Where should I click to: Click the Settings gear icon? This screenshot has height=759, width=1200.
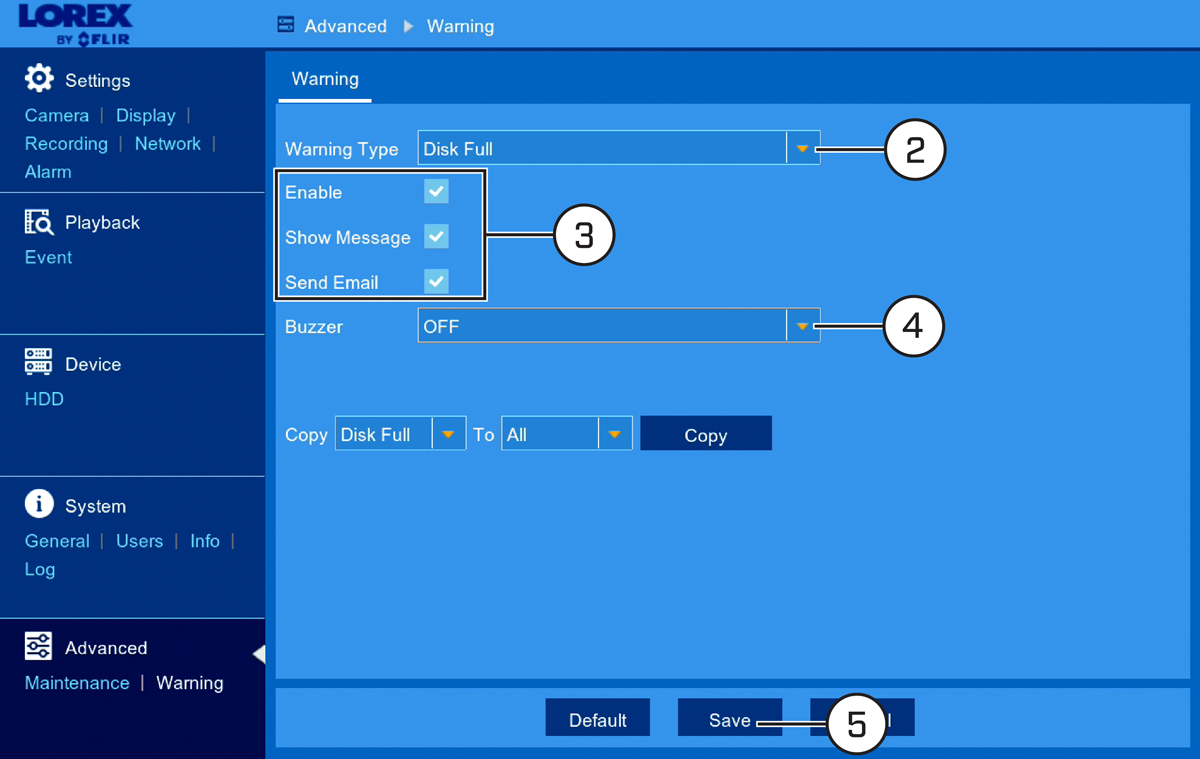tap(39, 79)
